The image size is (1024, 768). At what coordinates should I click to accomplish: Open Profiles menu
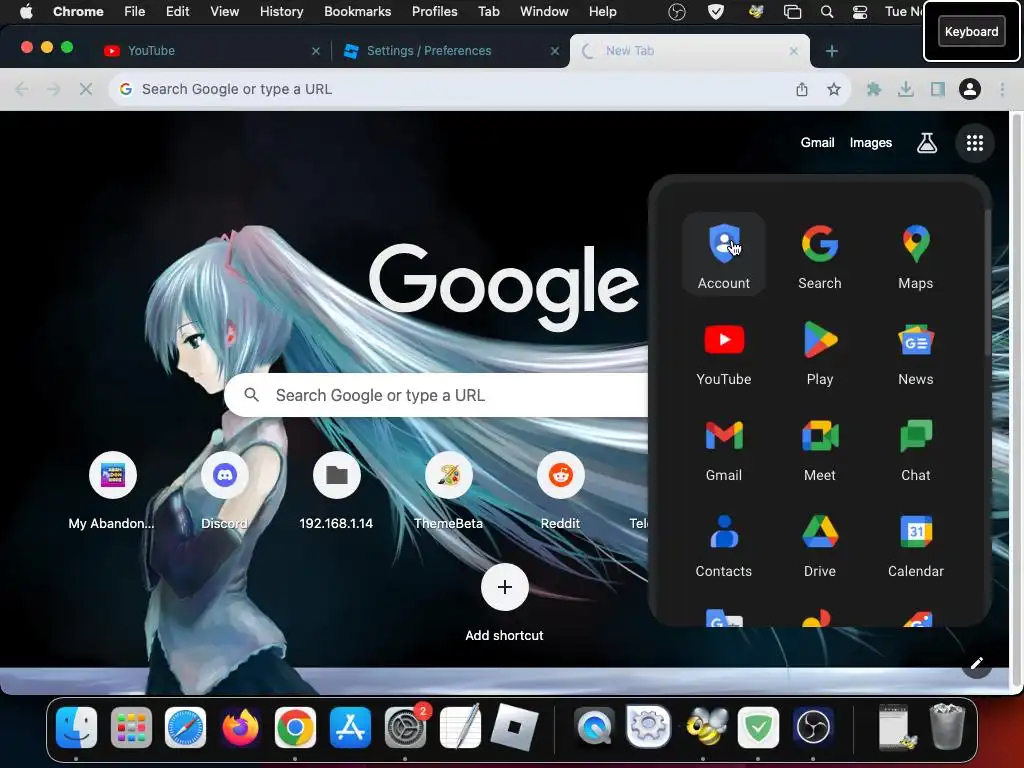coord(434,12)
